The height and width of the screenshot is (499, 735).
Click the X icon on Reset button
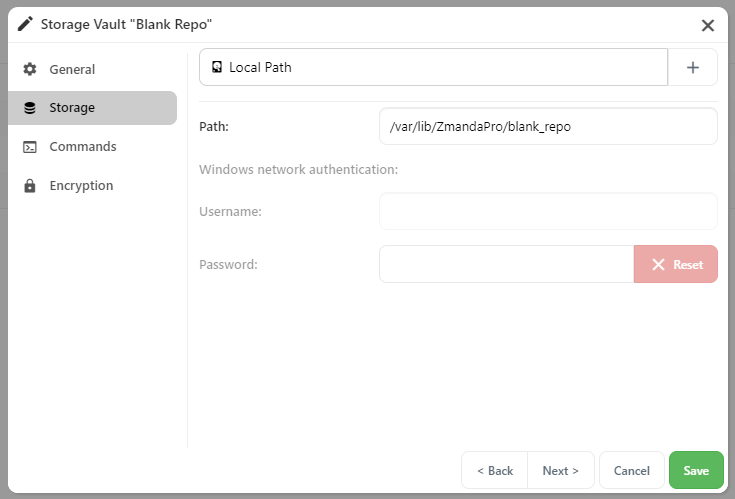point(658,265)
